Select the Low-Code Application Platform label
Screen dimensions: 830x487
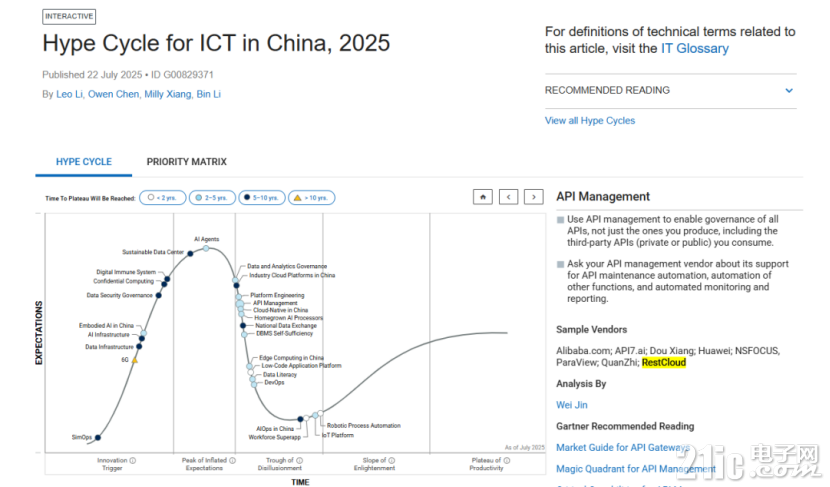tap(301, 366)
